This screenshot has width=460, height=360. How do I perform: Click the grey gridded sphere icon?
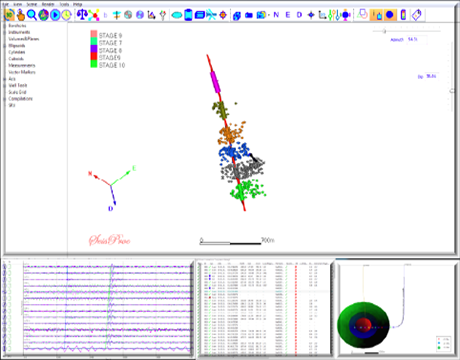pyautogui.click(x=128, y=15)
